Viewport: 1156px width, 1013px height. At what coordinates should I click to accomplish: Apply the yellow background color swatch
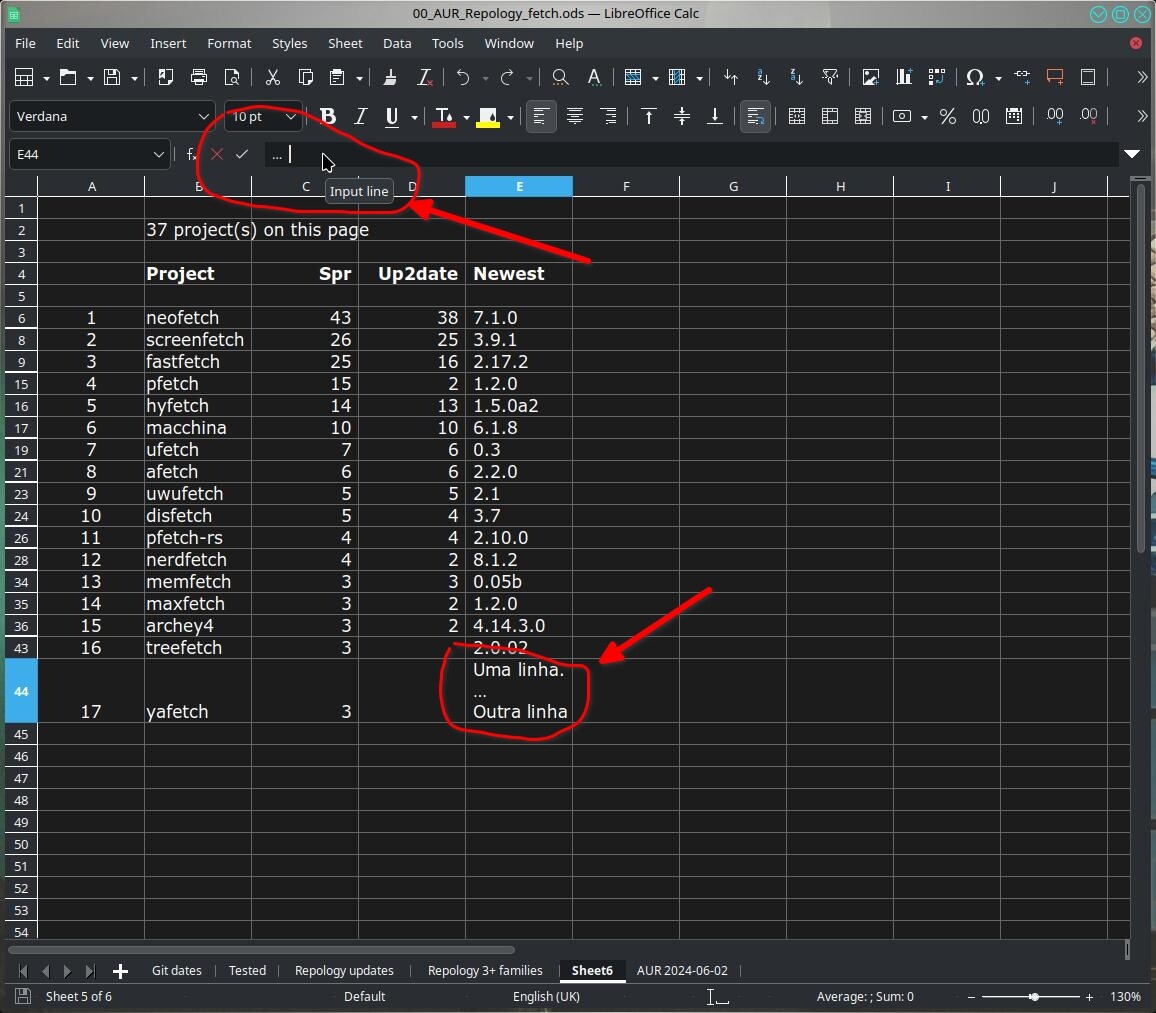click(x=488, y=116)
